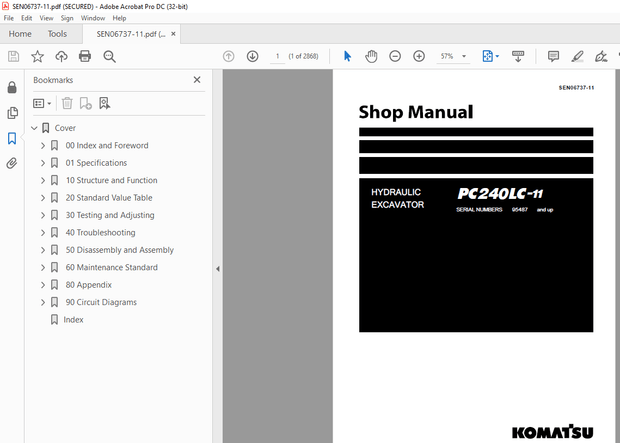Jump to the Index bookmark

point(73,320)
